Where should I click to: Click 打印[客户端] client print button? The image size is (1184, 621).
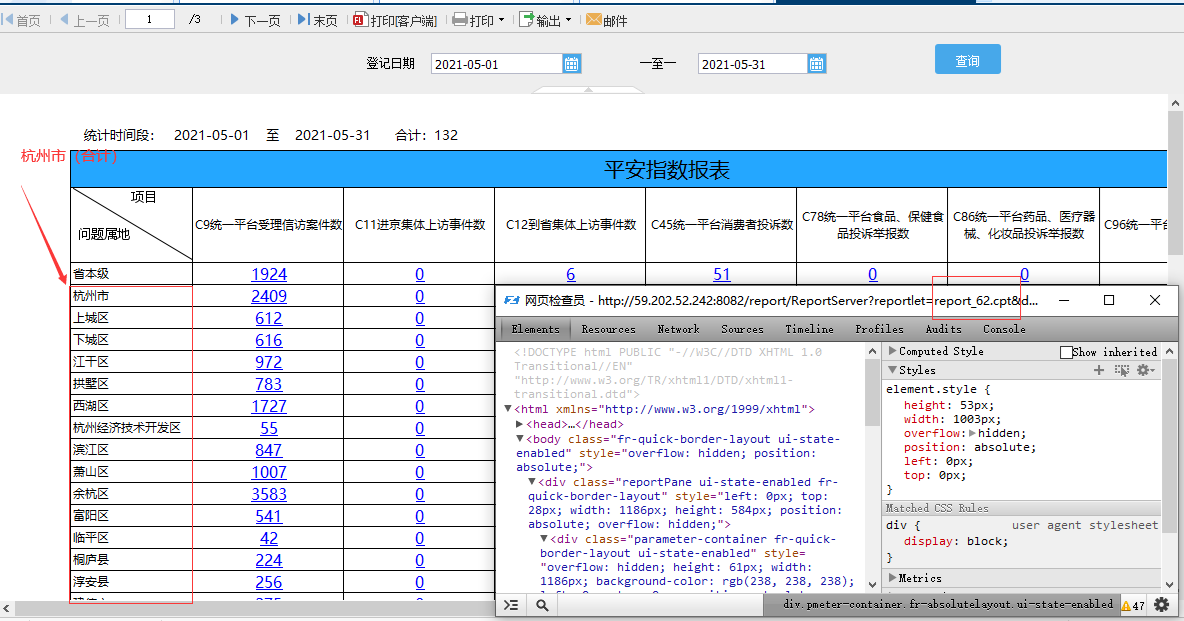[395, 20]
